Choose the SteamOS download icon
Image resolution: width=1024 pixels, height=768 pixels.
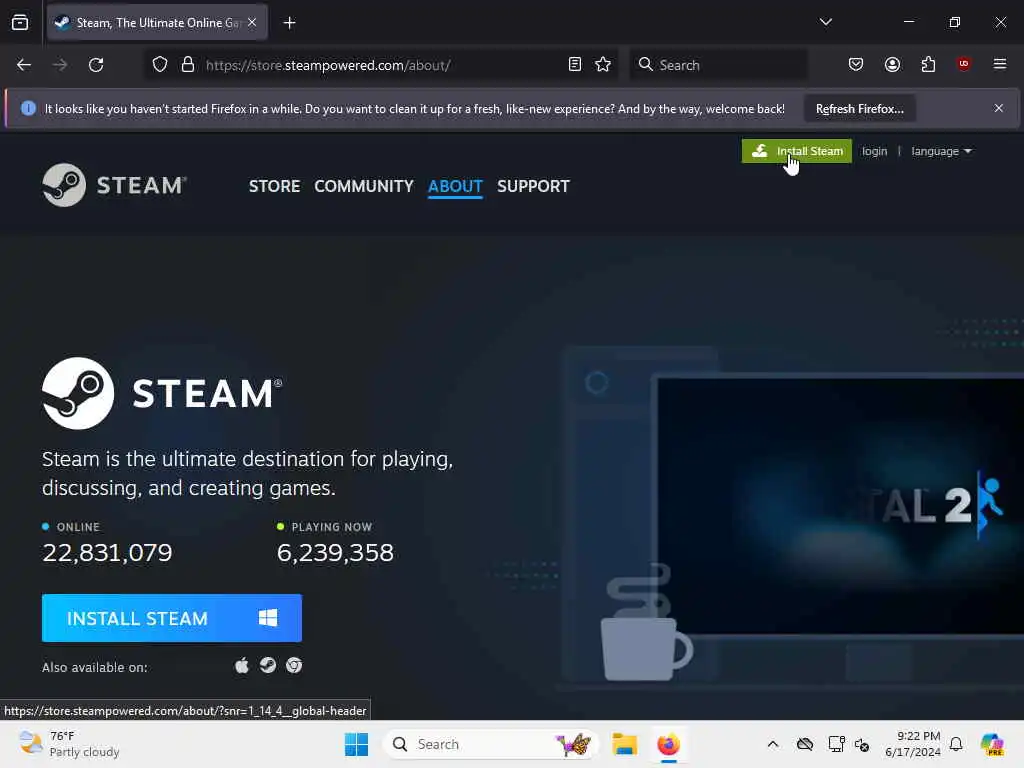[268, 665]
